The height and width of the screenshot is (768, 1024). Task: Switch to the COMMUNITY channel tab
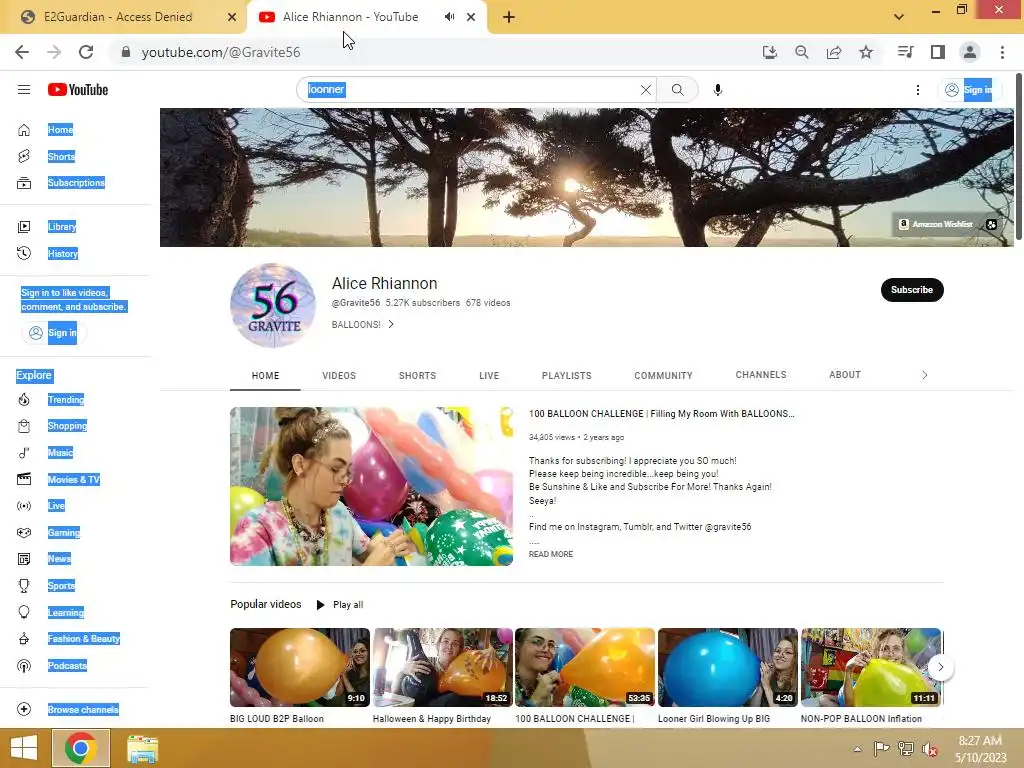(x=663, y=376)
